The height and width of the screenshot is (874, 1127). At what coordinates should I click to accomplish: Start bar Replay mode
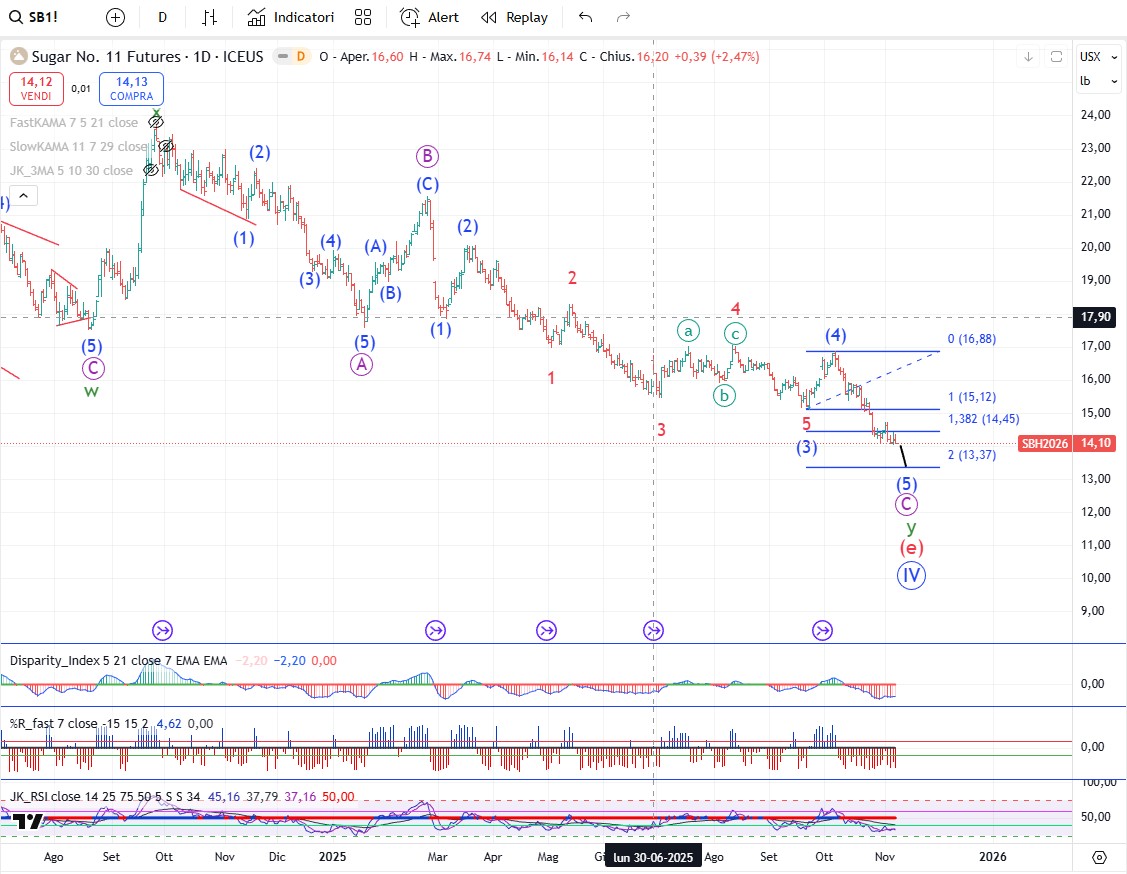tap(514, 17)
